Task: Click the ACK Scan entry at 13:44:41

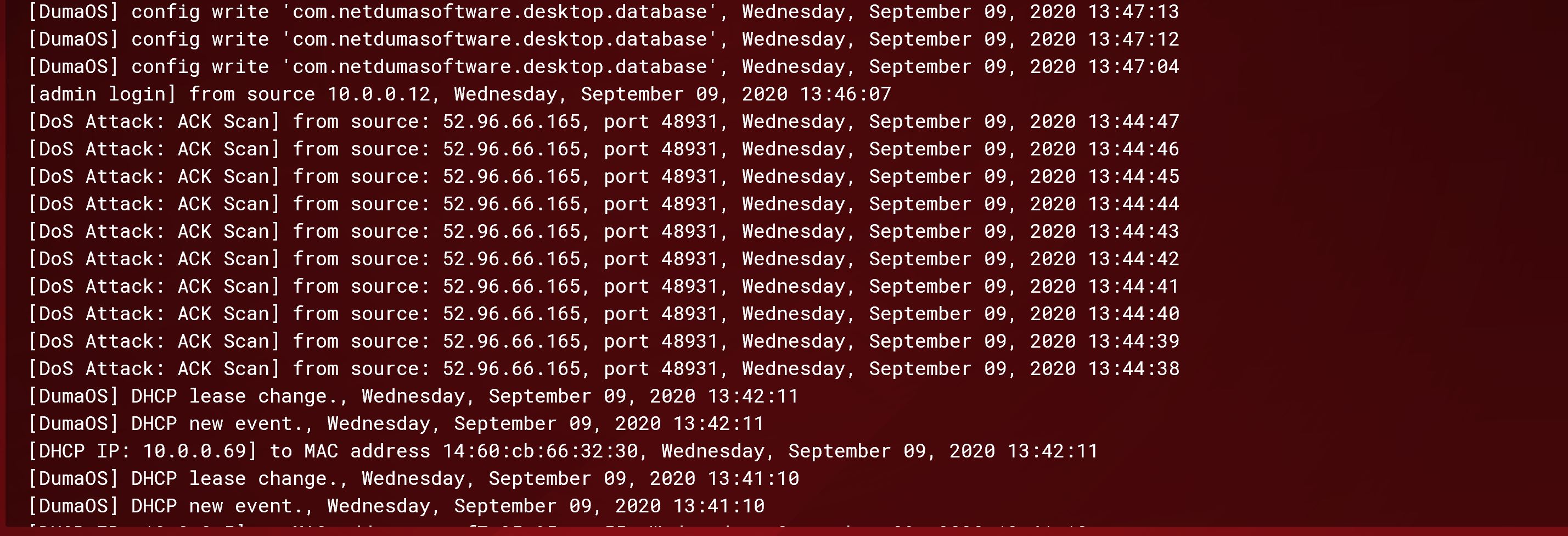Action: pyautogui.click(x=603, y=286)
